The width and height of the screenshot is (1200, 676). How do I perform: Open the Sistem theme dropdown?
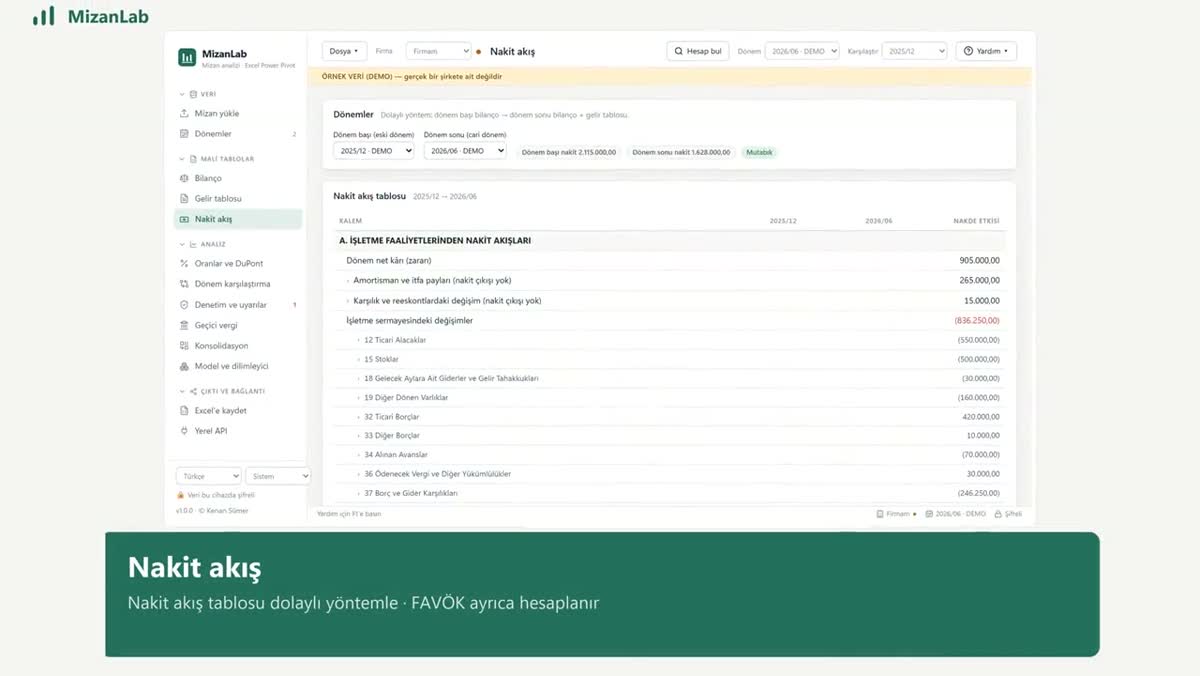pyautogui.click(x=278, y=476)
